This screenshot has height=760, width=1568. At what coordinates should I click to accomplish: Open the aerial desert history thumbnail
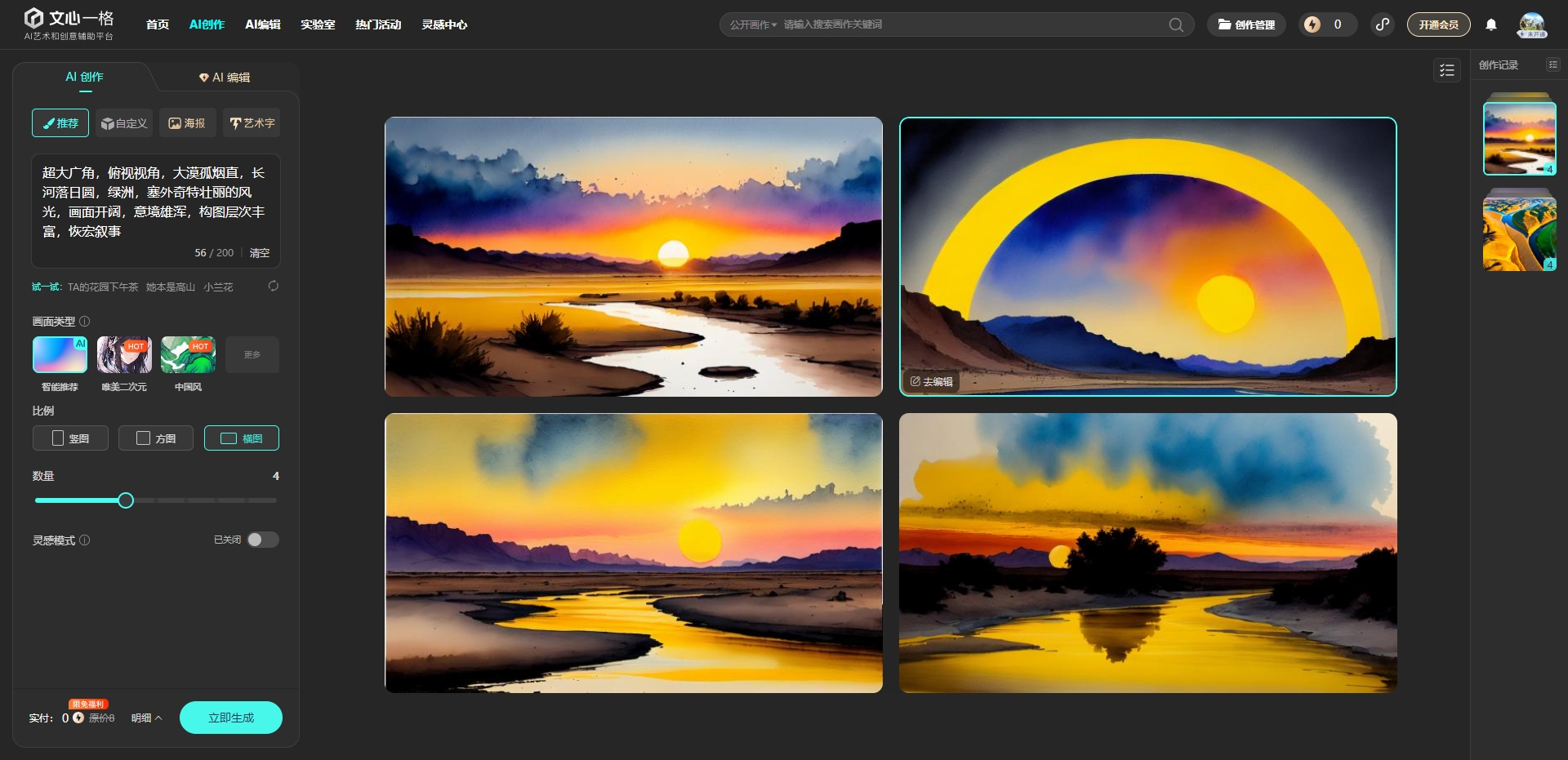click(1520, 233)
